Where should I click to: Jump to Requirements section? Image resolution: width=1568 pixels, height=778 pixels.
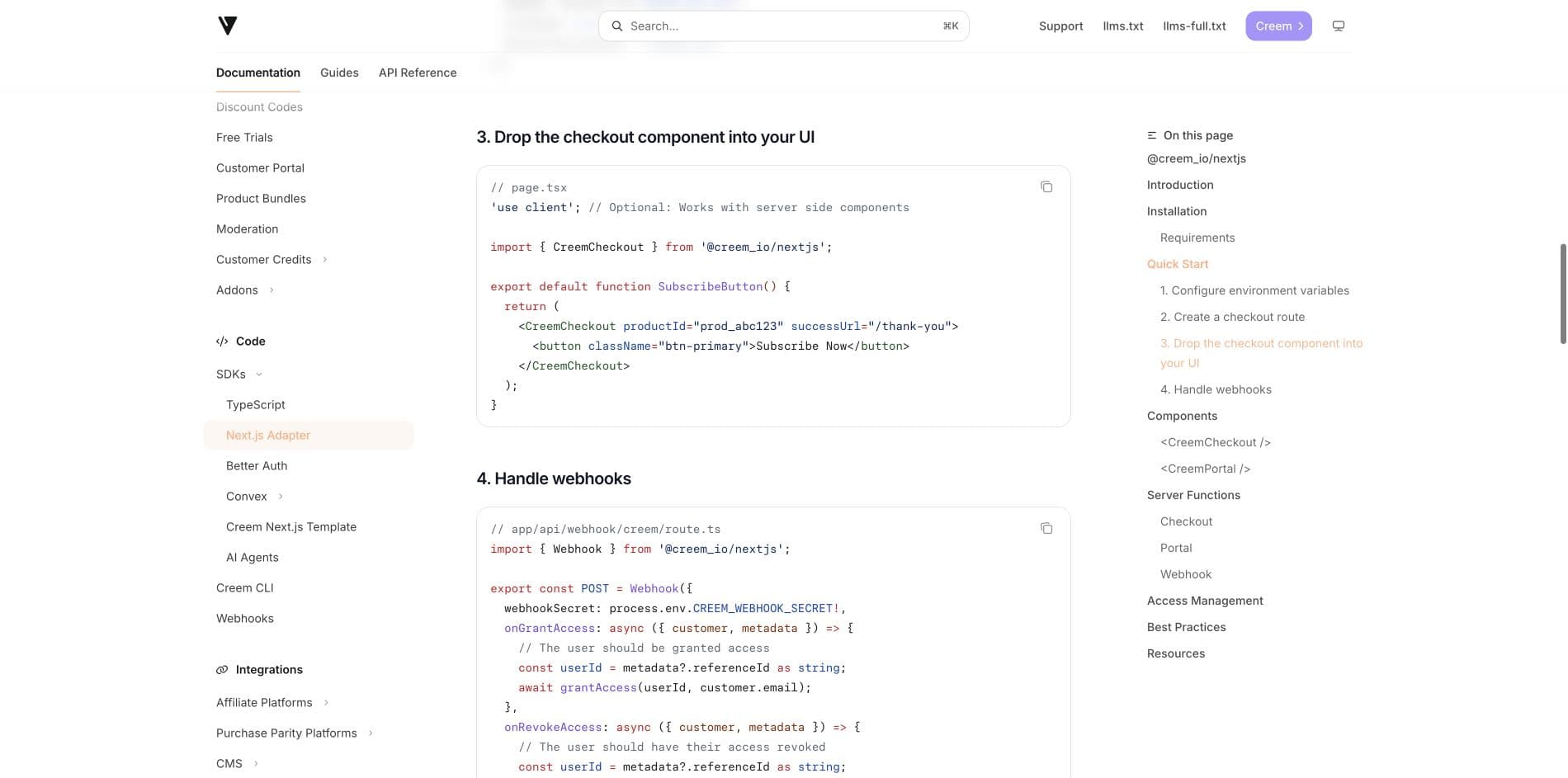point(1197,238)
